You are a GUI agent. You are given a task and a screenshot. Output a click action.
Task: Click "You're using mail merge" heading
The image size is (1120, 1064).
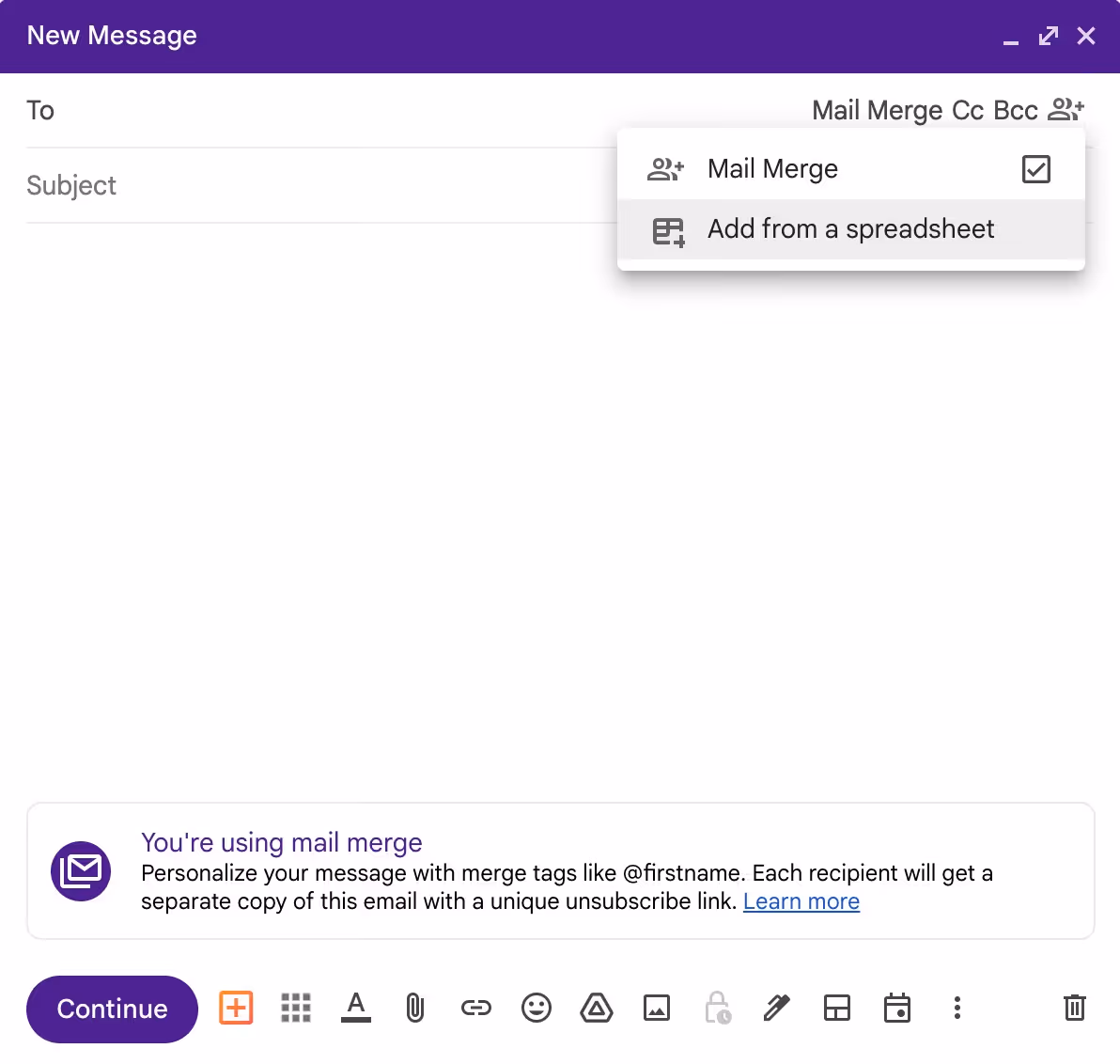[282, 842]
